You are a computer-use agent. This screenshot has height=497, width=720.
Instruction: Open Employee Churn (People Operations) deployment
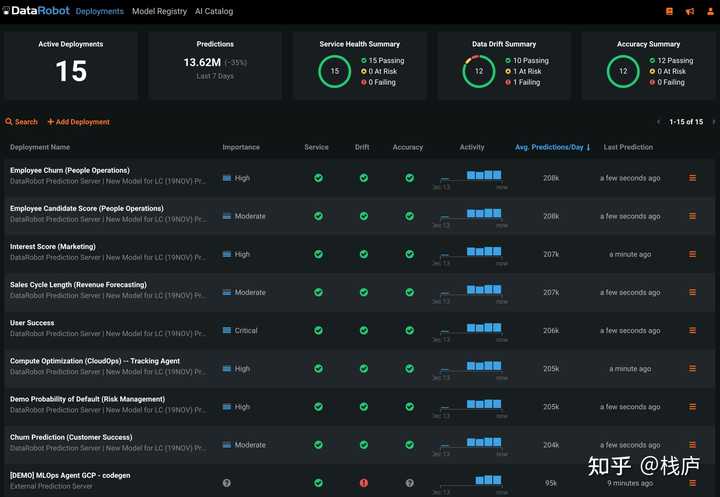70,170
